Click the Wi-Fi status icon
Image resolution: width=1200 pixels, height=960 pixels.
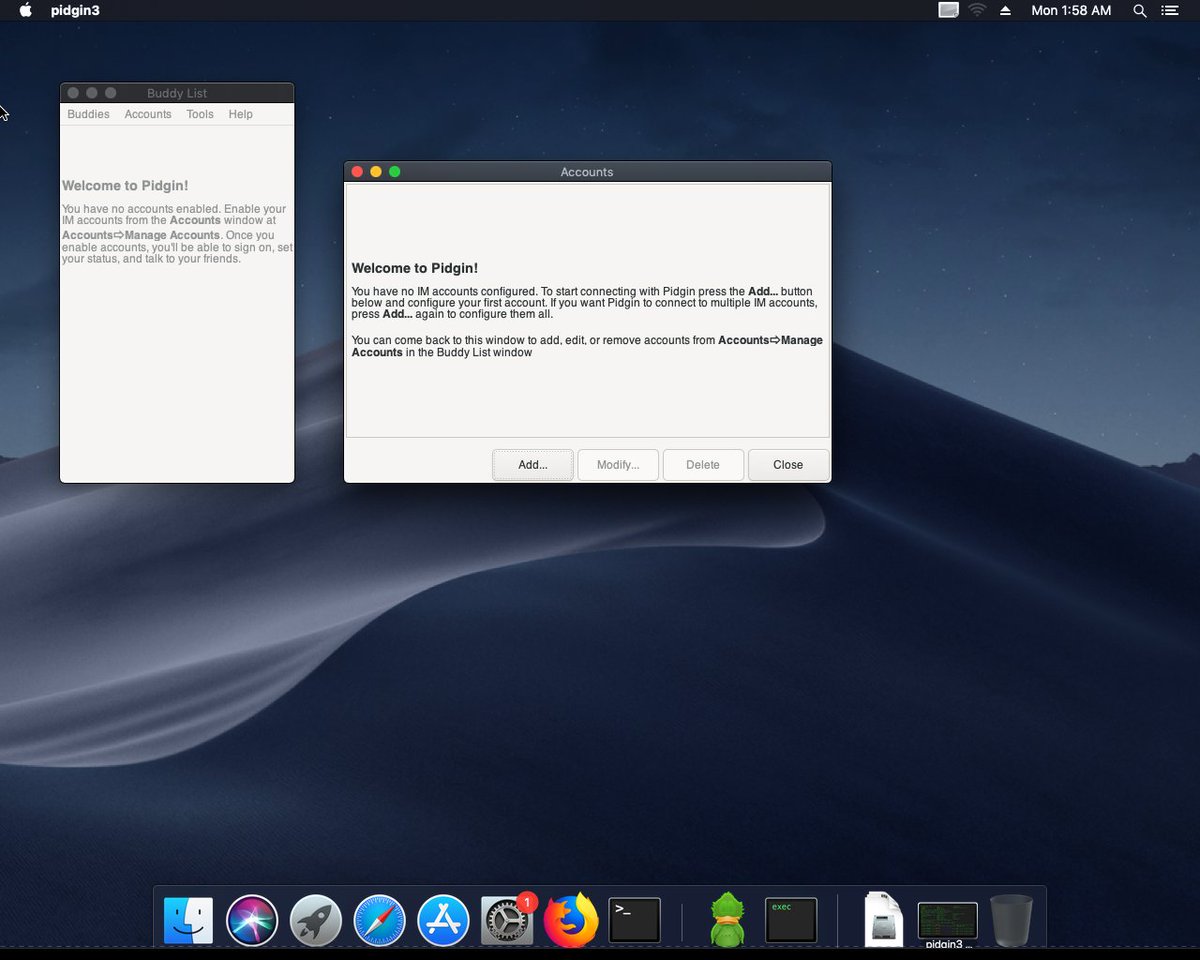977,10
